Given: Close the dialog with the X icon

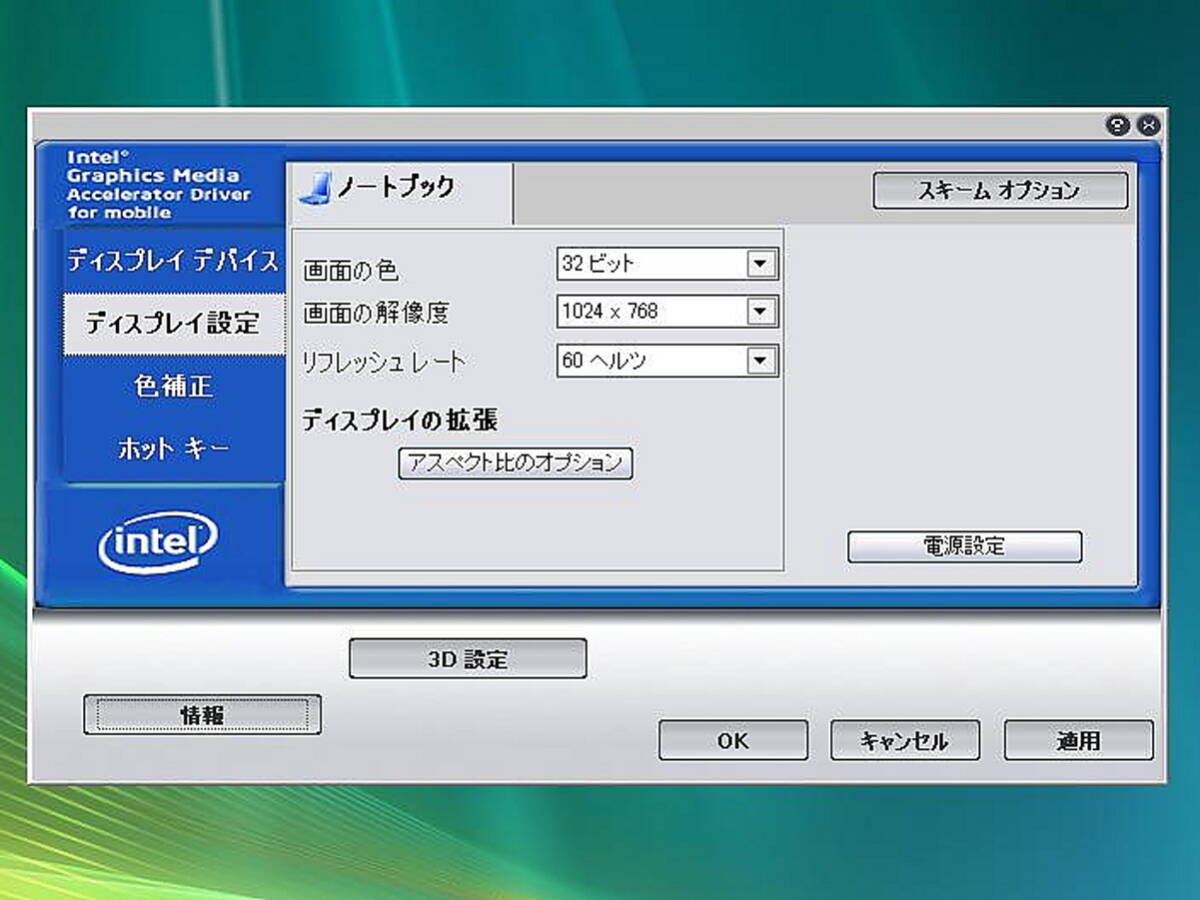Looking at the screenshot, I should (1149, 126).
